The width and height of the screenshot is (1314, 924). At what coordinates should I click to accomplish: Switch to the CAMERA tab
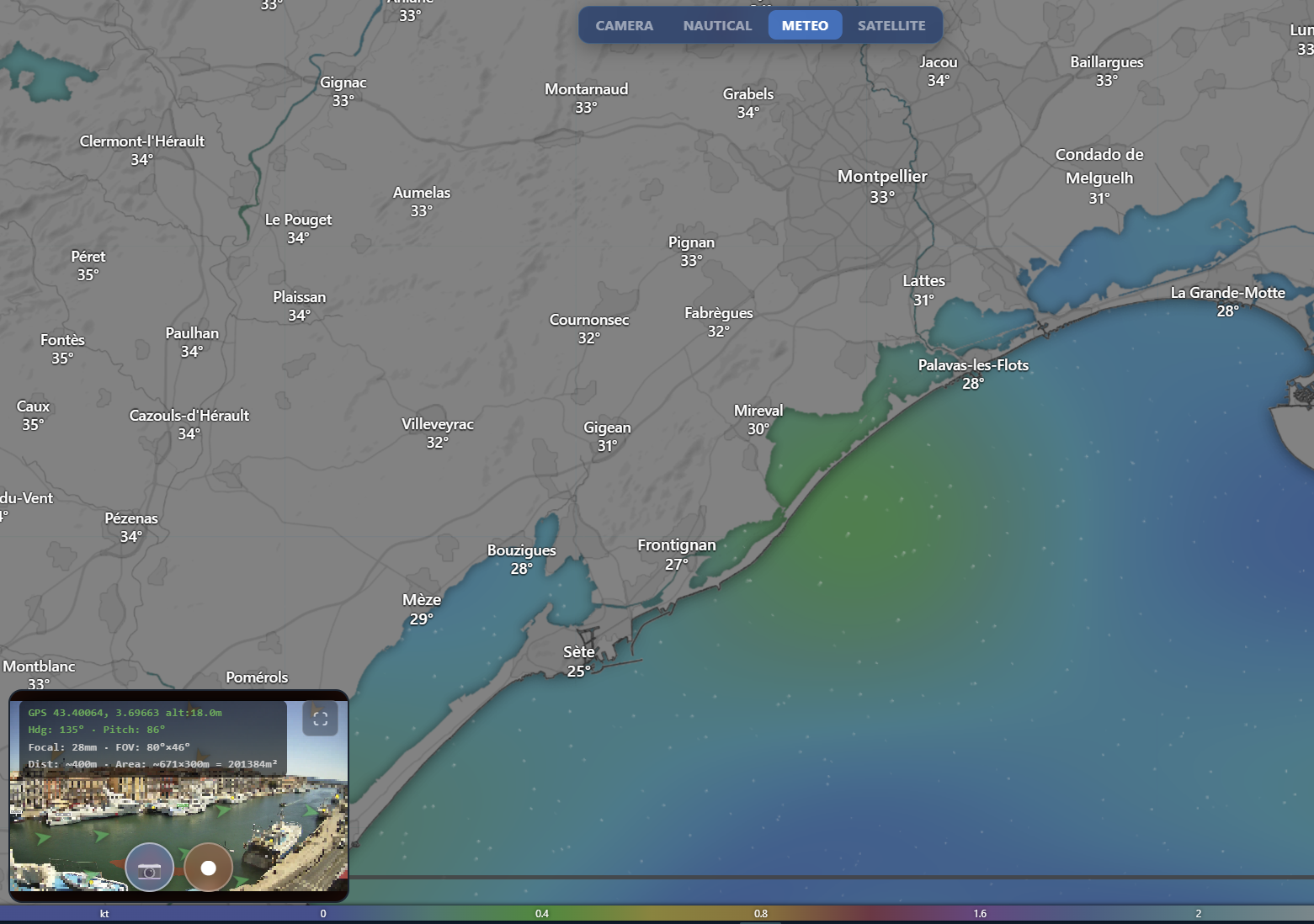625,25
